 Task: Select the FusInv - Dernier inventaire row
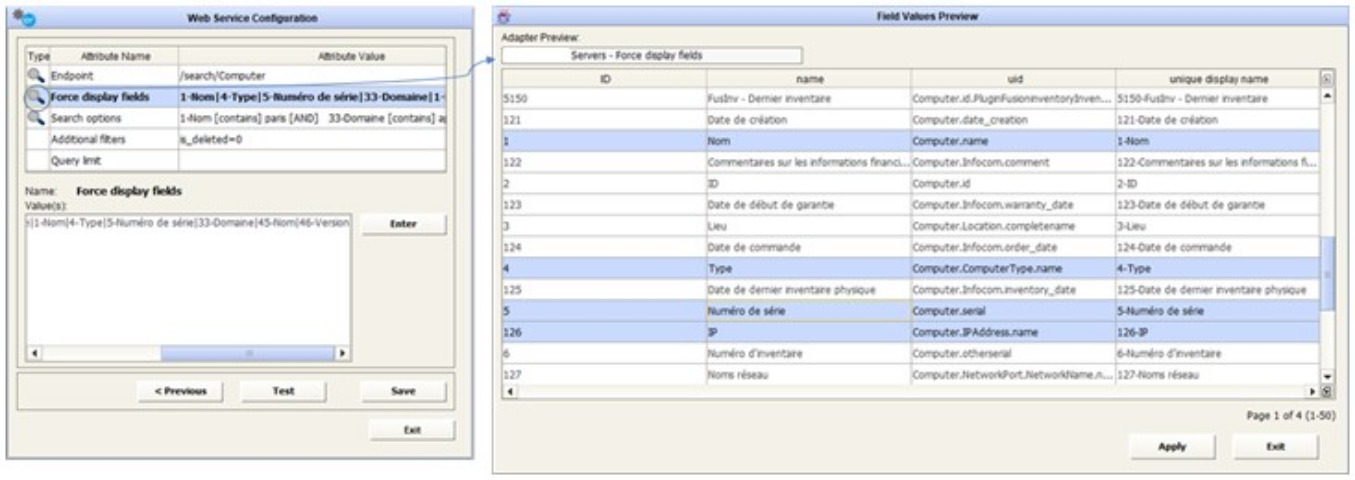[911, 97]
